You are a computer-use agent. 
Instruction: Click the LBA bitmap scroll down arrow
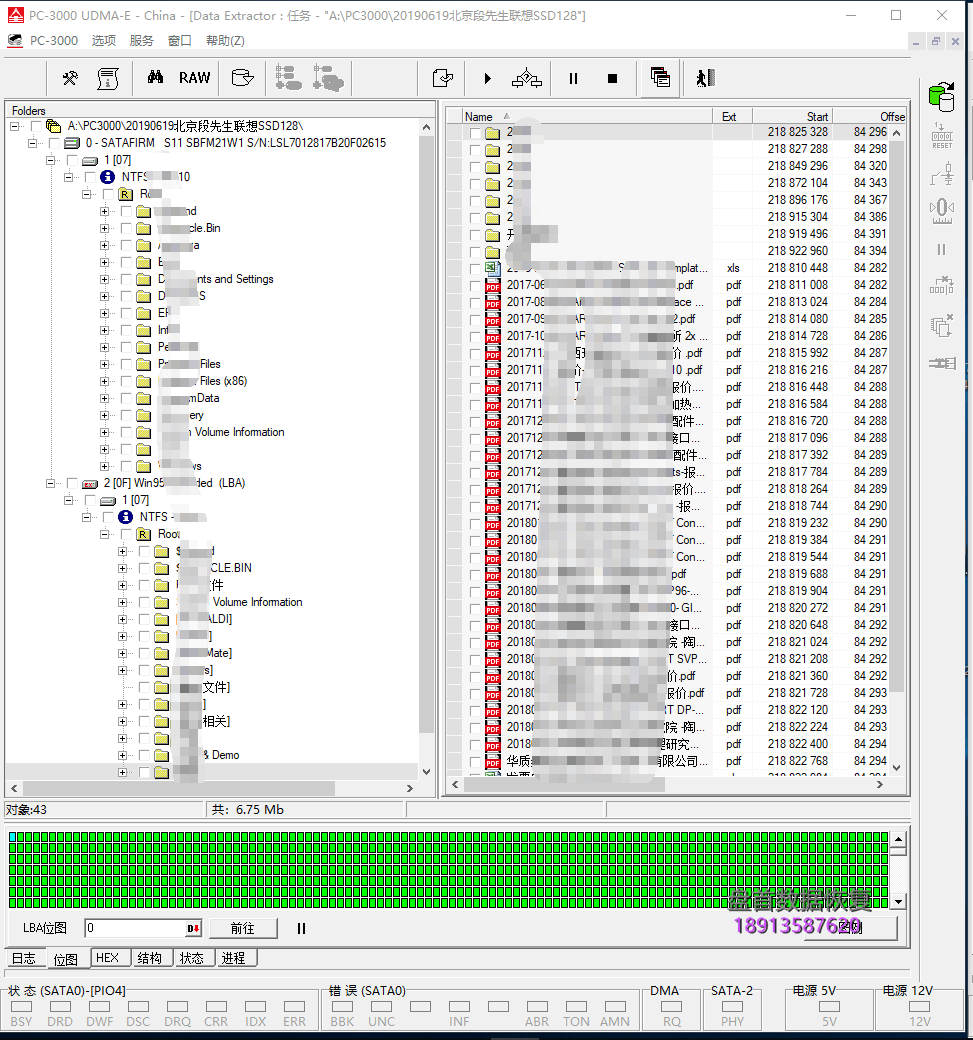click(x=899, y=901)
